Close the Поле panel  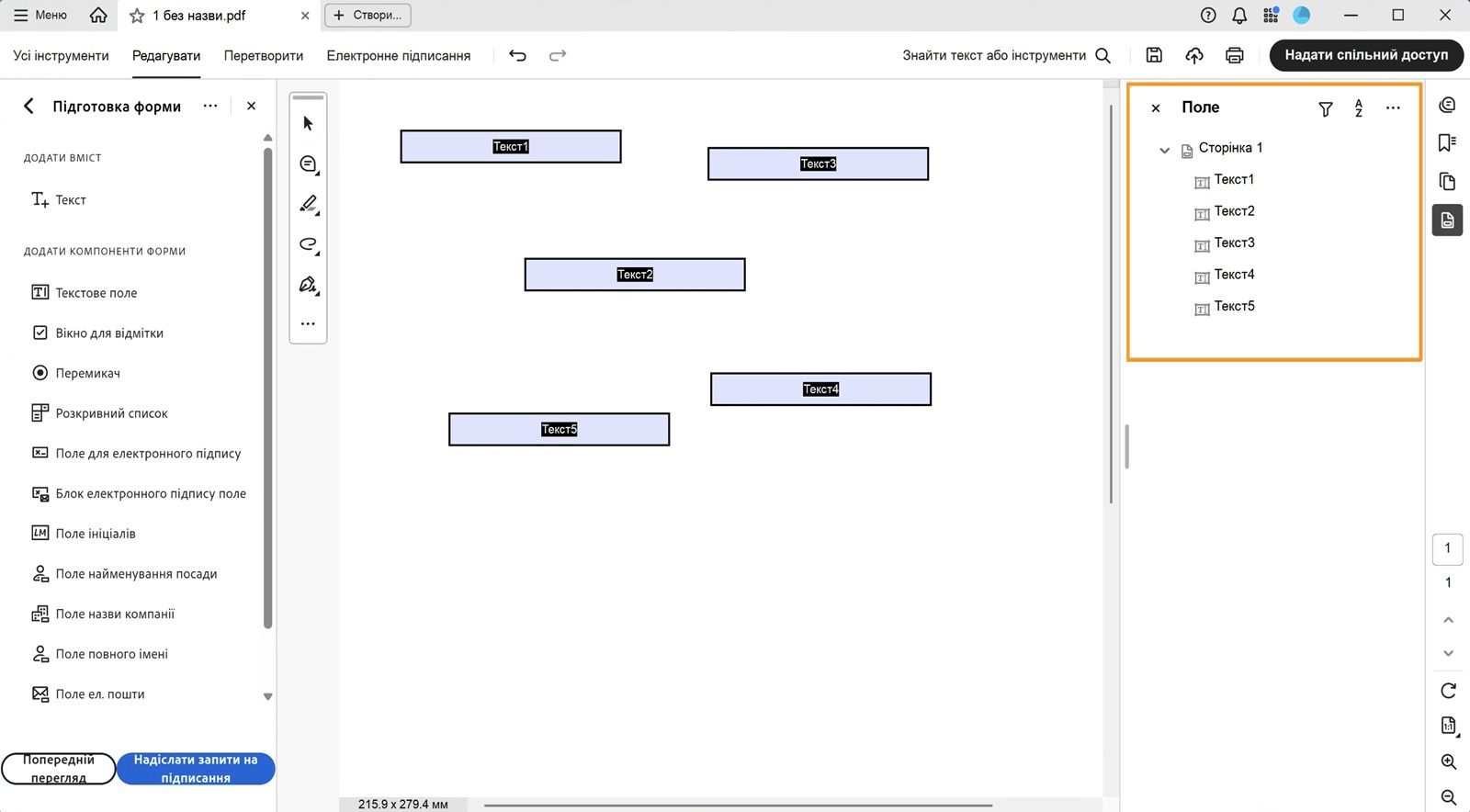coord(1156,108)
